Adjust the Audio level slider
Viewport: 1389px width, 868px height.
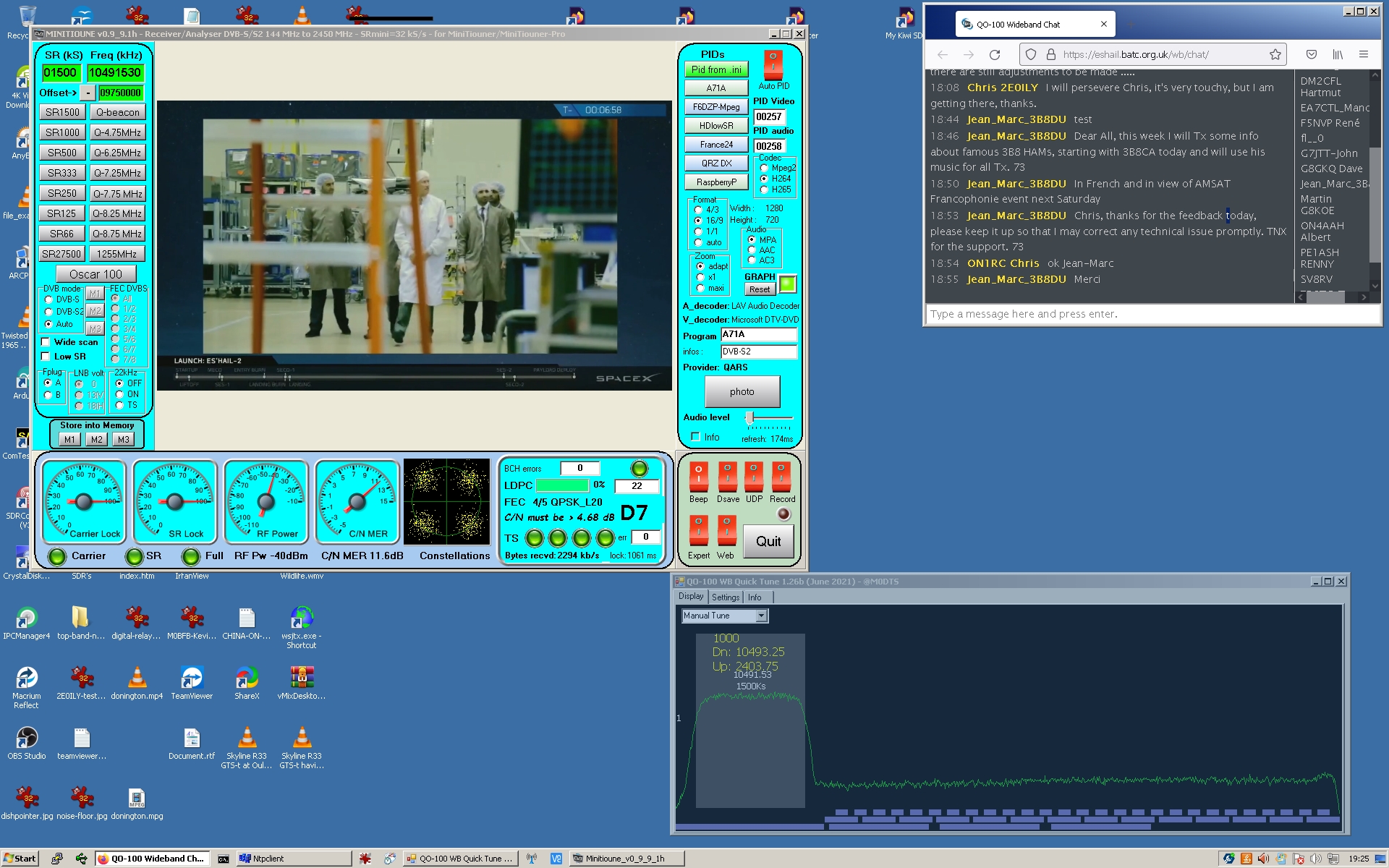coord(750,417)
